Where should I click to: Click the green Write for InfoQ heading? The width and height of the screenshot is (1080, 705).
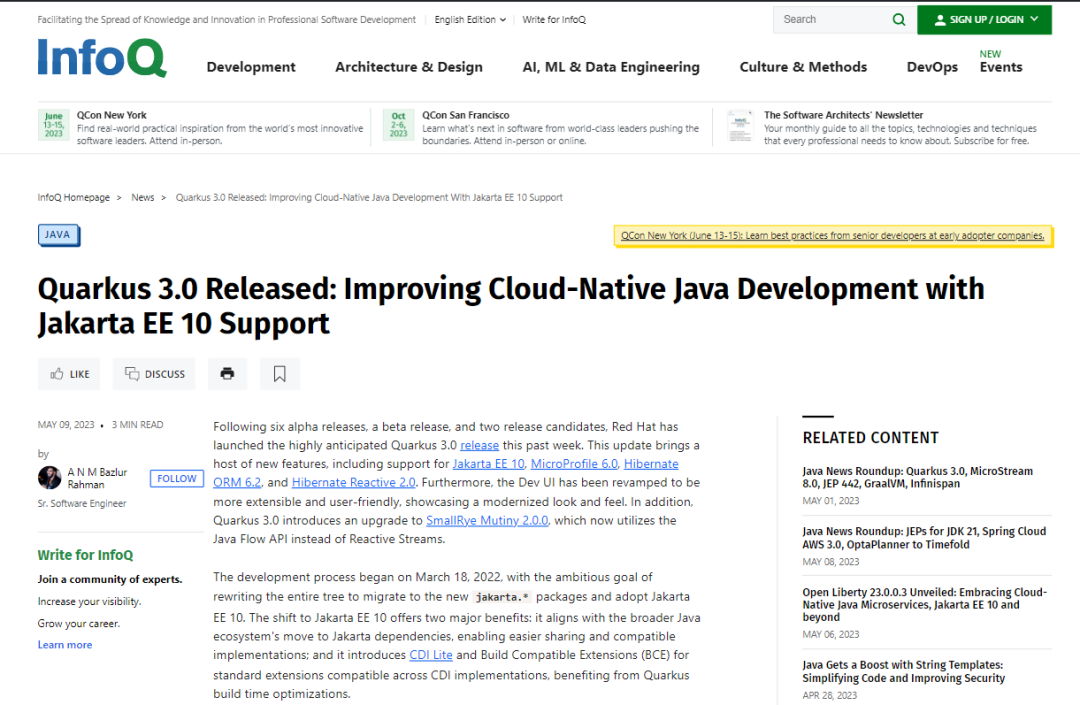(85, 555)
